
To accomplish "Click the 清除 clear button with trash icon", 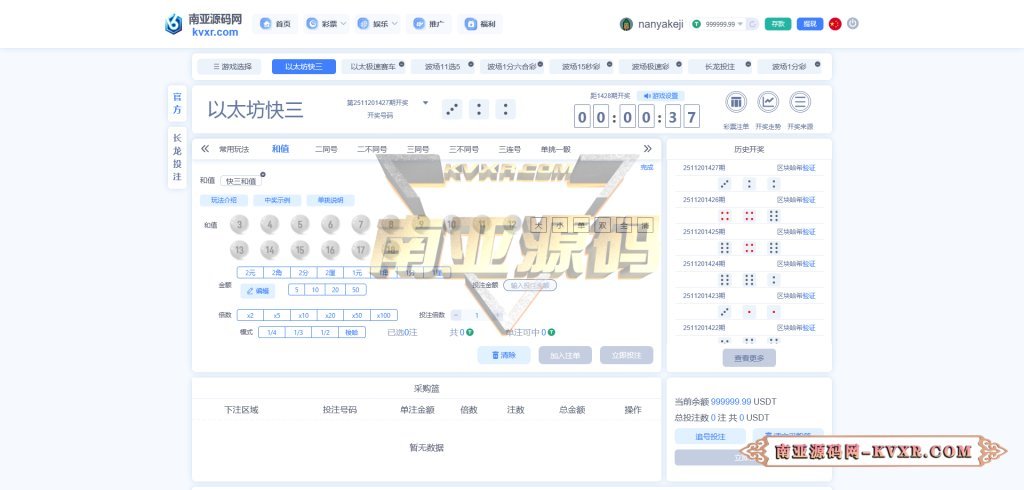I will tap(504, 355).
